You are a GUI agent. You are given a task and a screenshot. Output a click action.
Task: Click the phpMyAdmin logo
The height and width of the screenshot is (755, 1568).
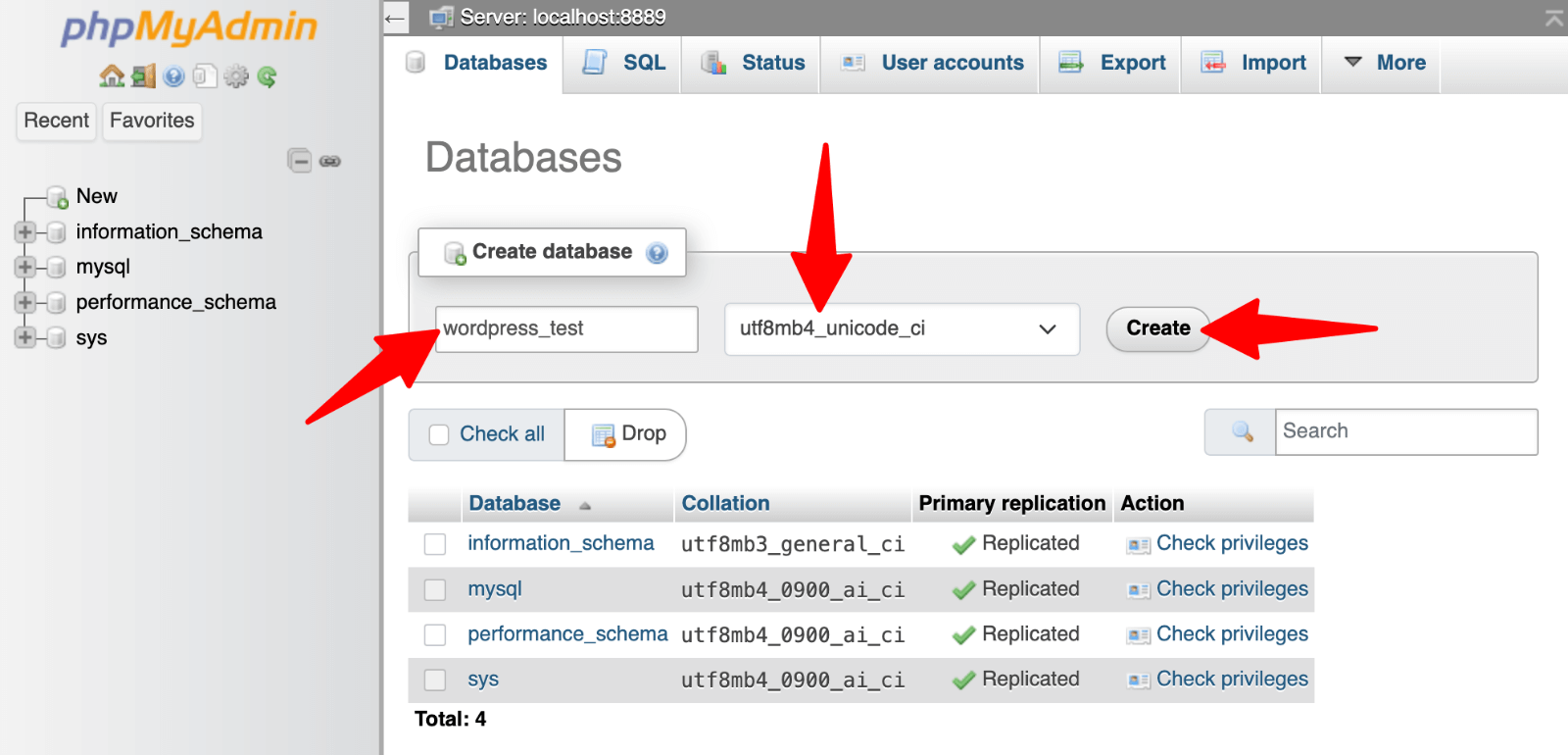pos(189,28)
